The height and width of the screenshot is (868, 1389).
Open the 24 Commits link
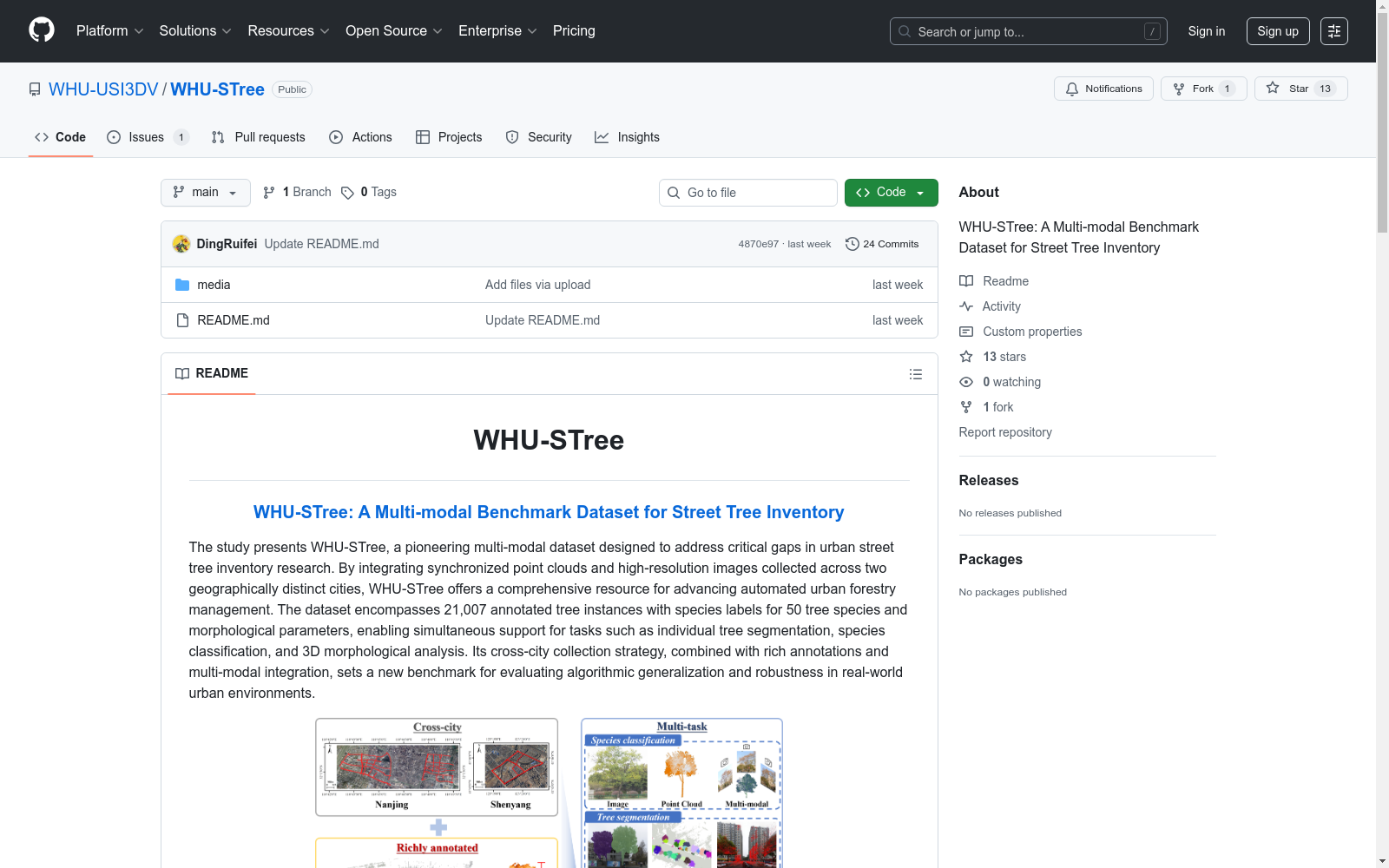(882, 244)
